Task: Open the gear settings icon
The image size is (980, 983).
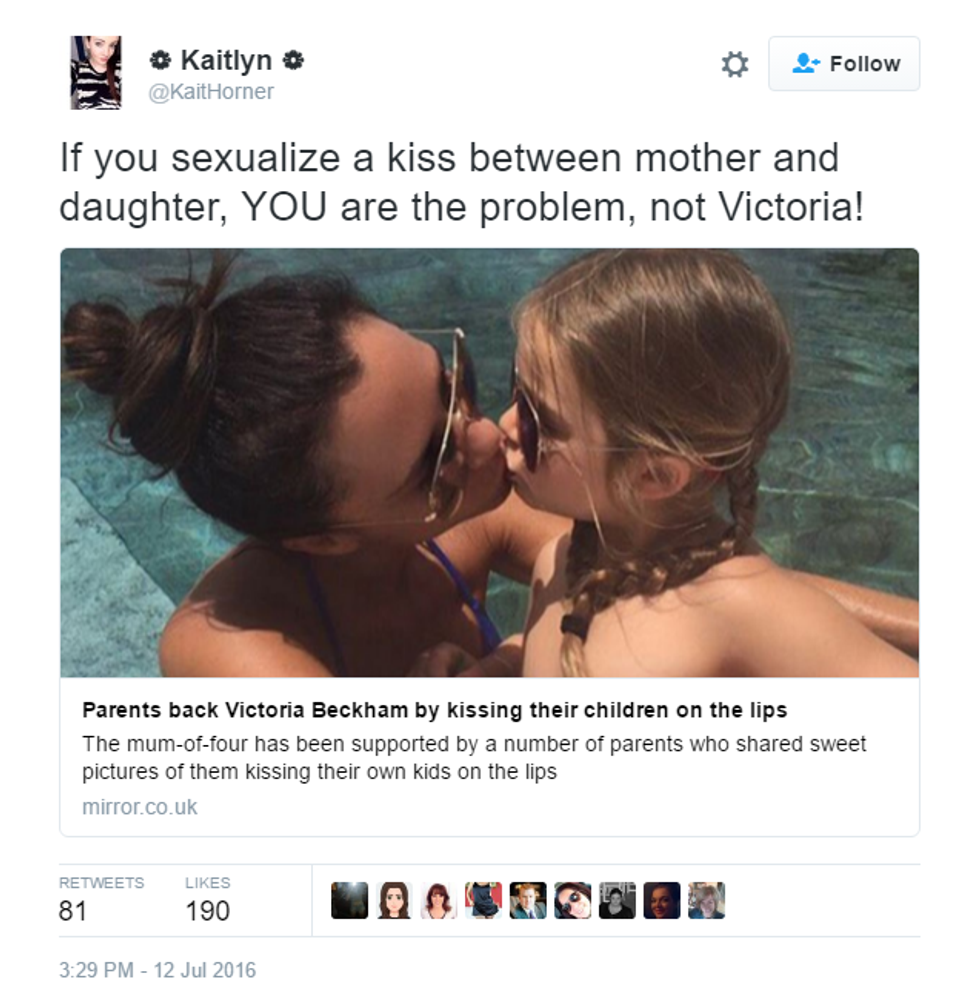Action: pyautogui.click(x=734, y=64)
